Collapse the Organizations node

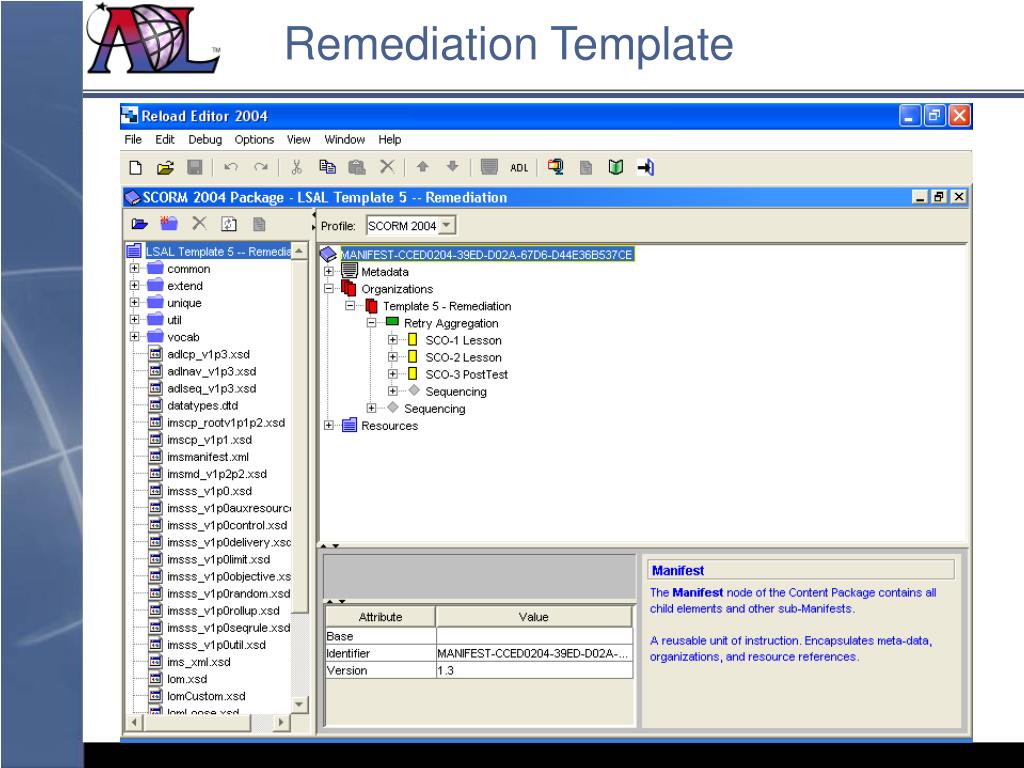click(x=328, y=288)
